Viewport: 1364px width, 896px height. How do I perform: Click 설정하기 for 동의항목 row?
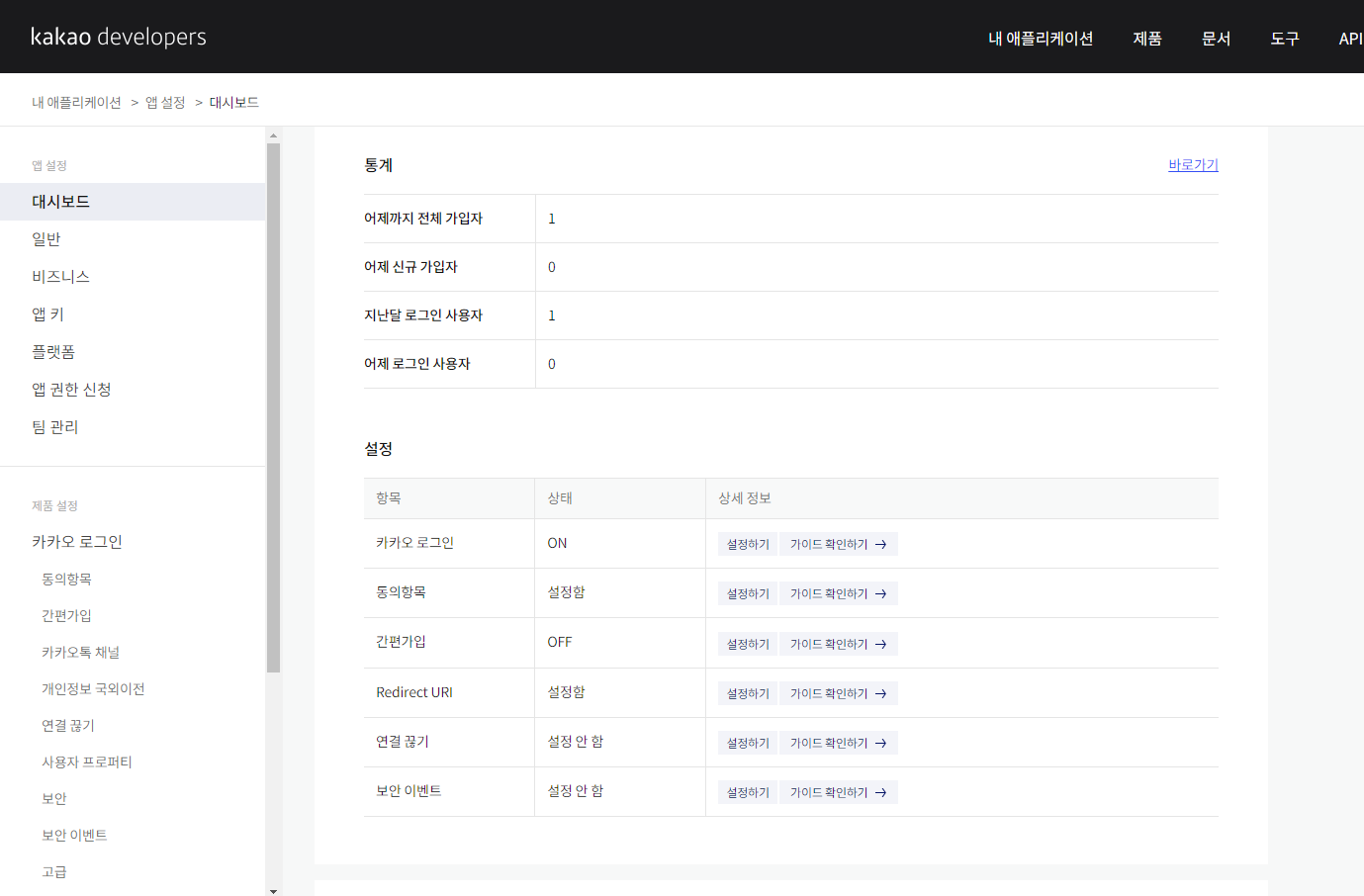tap(748, 593)
